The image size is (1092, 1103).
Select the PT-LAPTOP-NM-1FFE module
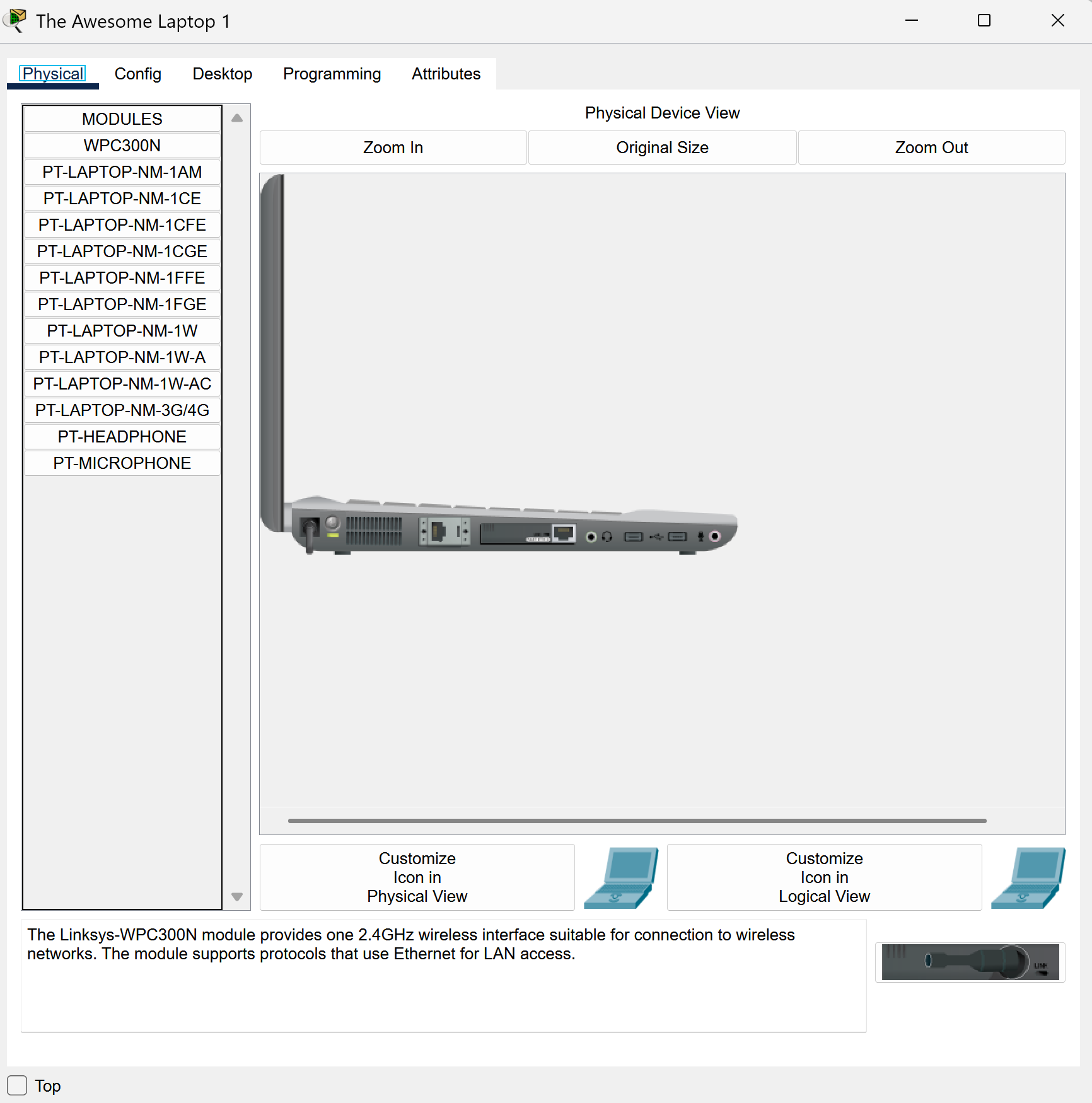122,278
